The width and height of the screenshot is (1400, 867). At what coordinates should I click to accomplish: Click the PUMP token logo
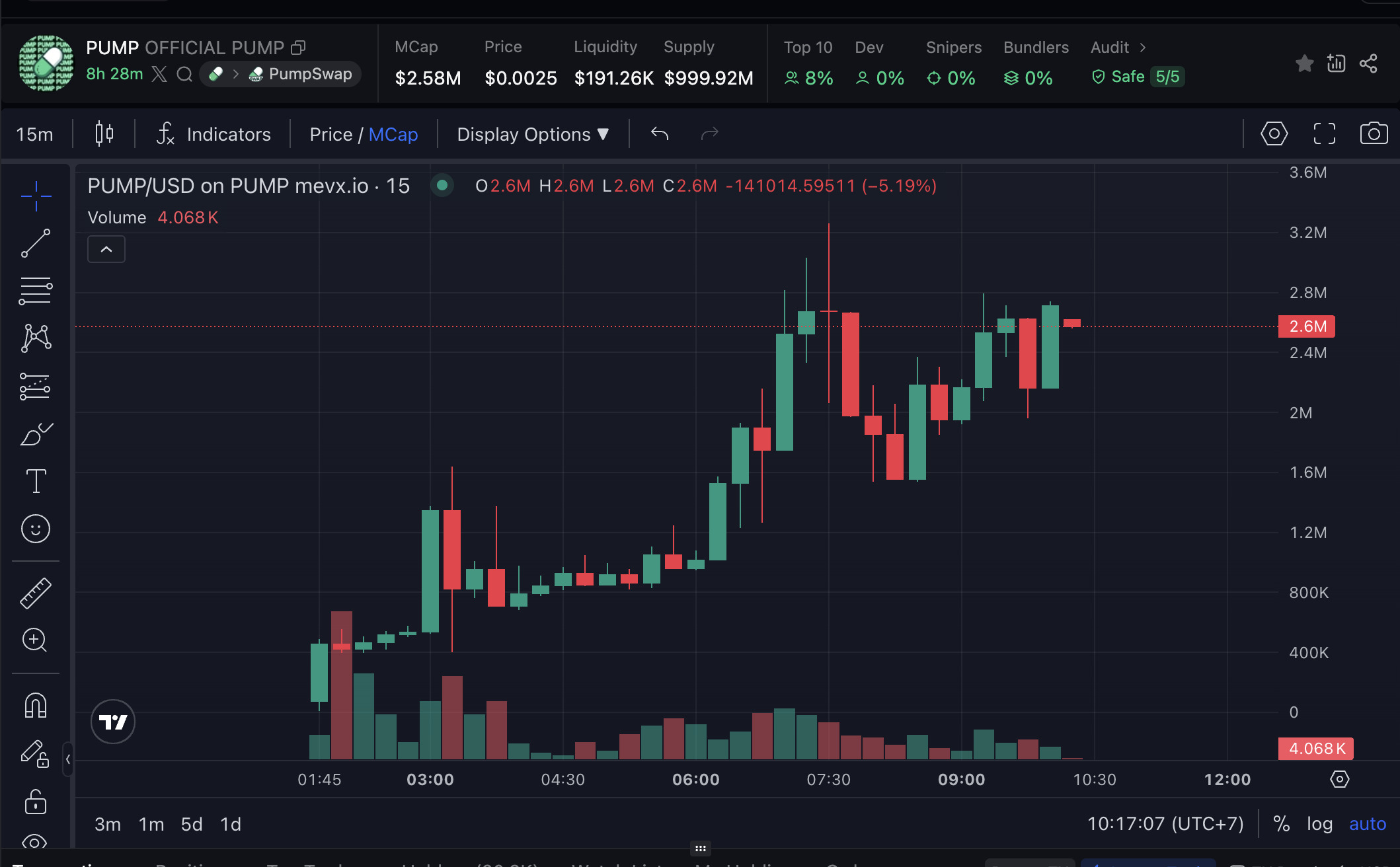pos(46,63)
